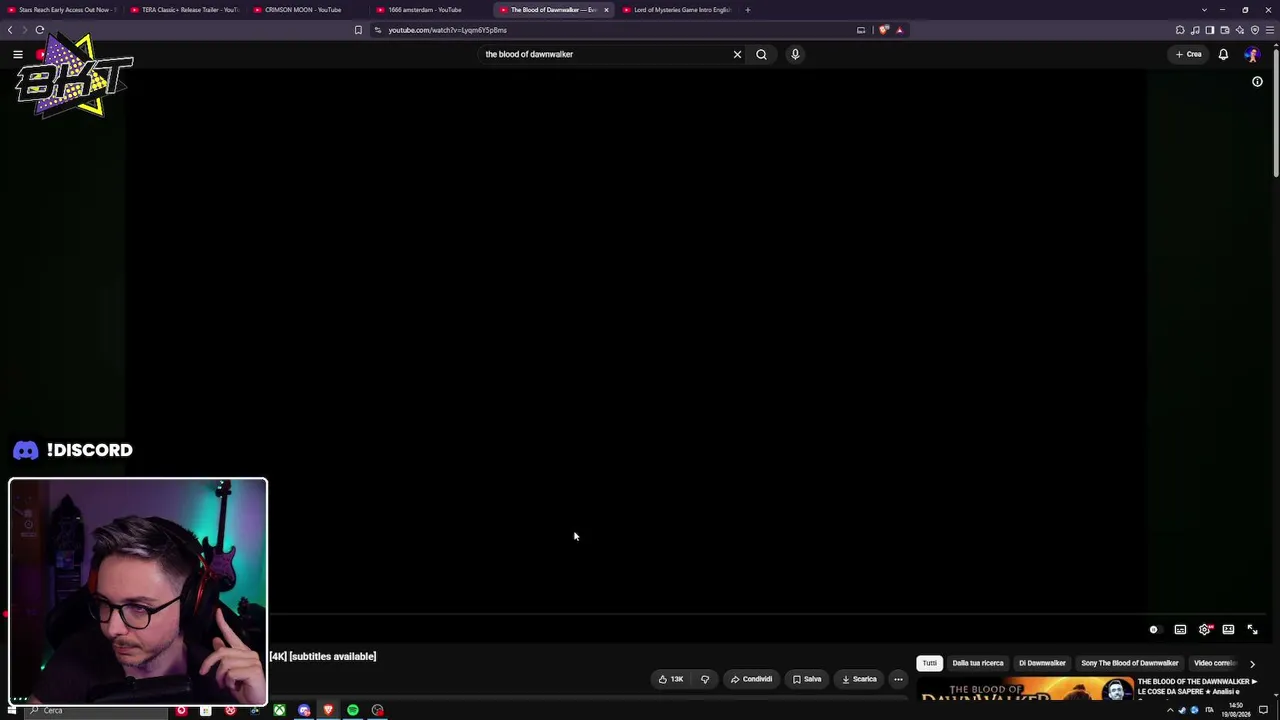
Task: Clear the search box text
Action: tap(737, 54)
